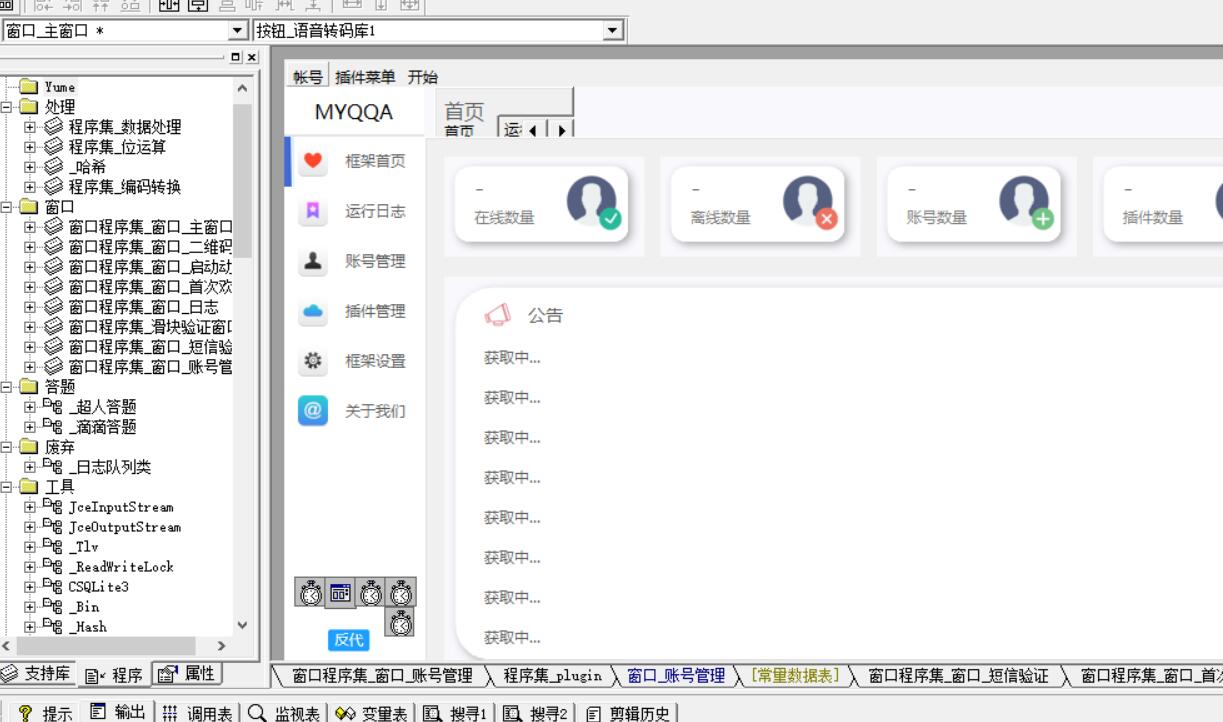
Task: Select 窗口程序集_滑块验证窗口 tree item
Action: tap(150, 327)
